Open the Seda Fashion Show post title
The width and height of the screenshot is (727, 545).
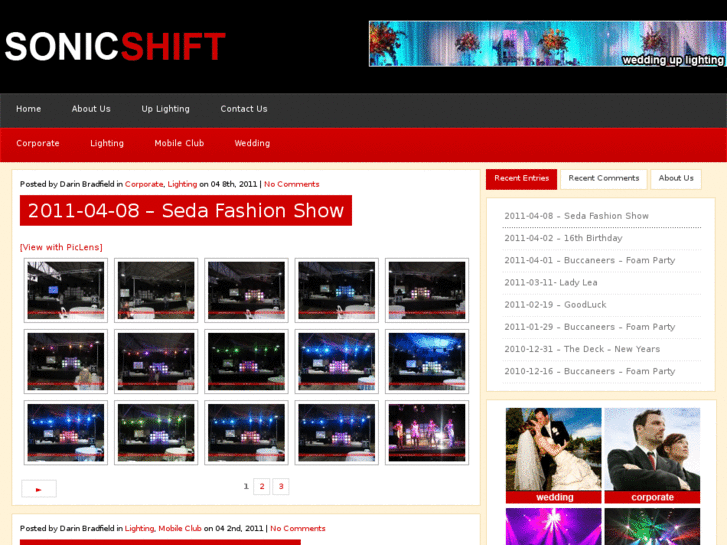click(x=186, y=211)
